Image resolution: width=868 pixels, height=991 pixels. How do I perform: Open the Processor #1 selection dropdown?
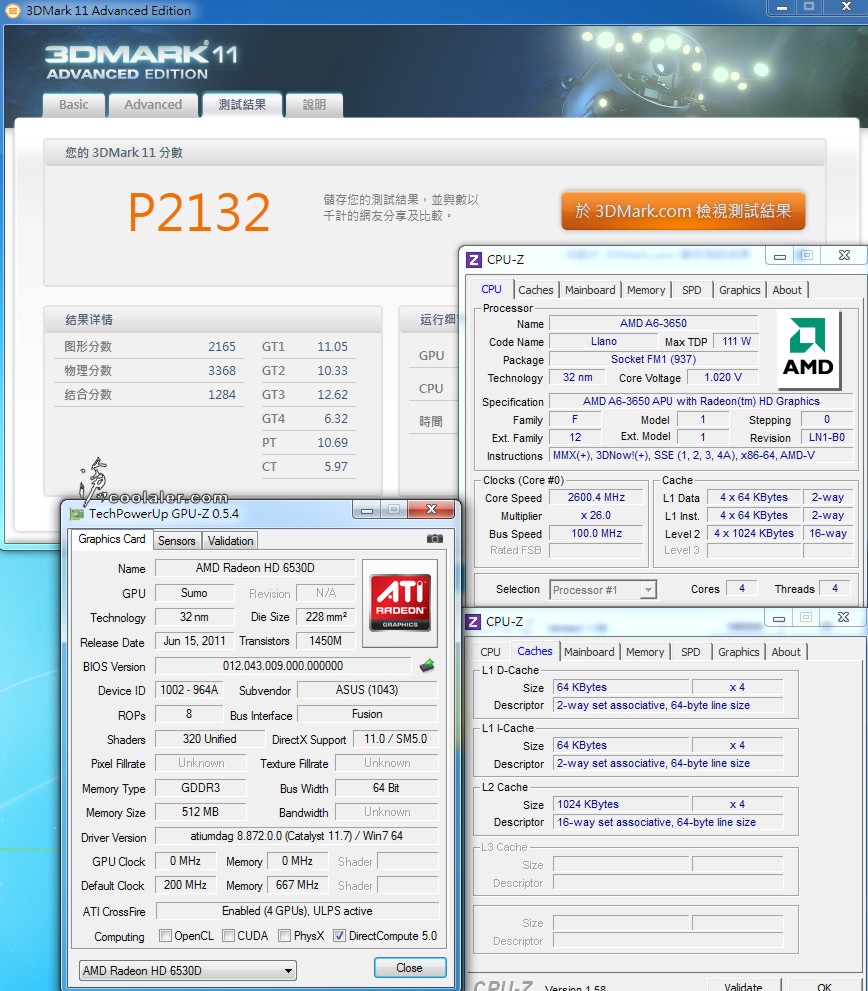(x=603, y=590)
